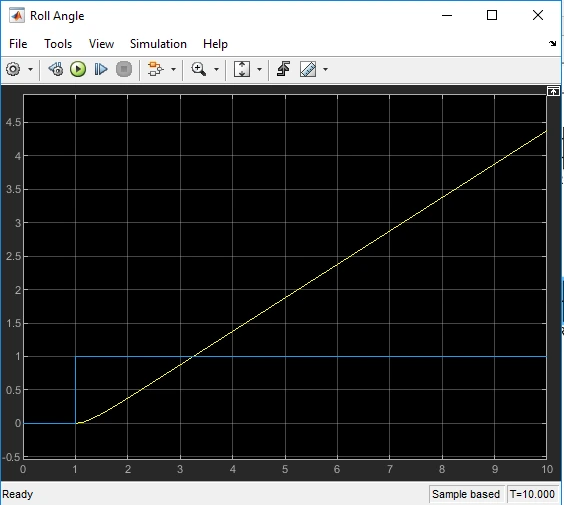Open the File menu

tap(18, 44)
